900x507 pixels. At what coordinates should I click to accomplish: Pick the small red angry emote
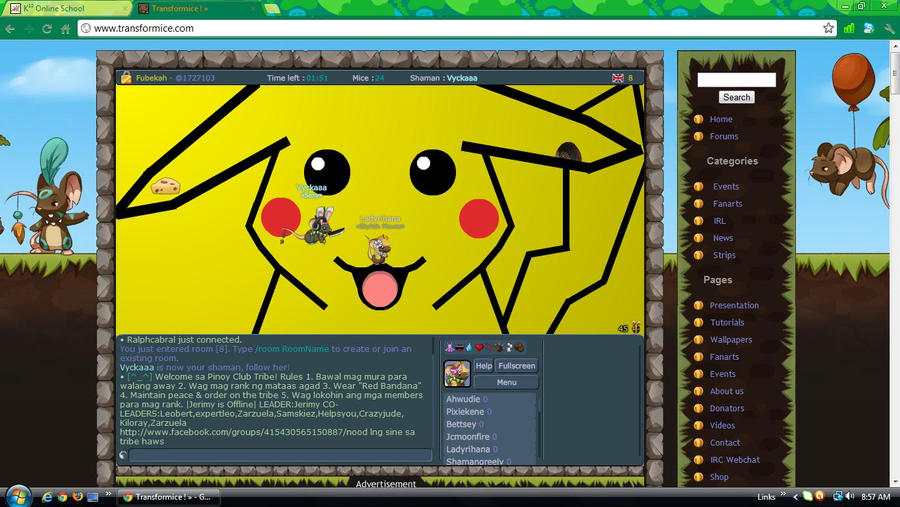pos(489,347)
